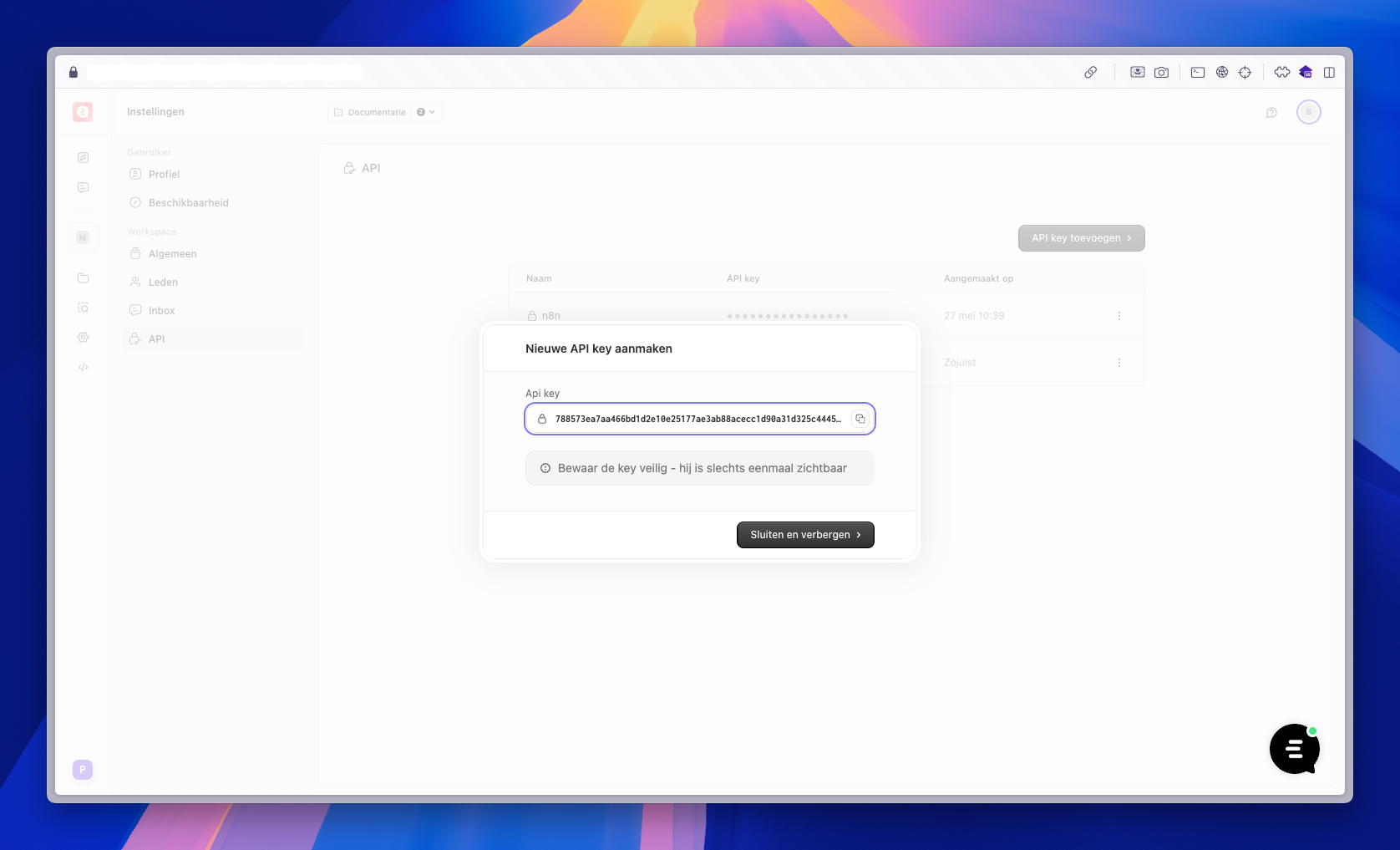Screen dimensions: 1400x850
Task: Click the help question-mark icon near the avatar
Action: pos(1271,112)
